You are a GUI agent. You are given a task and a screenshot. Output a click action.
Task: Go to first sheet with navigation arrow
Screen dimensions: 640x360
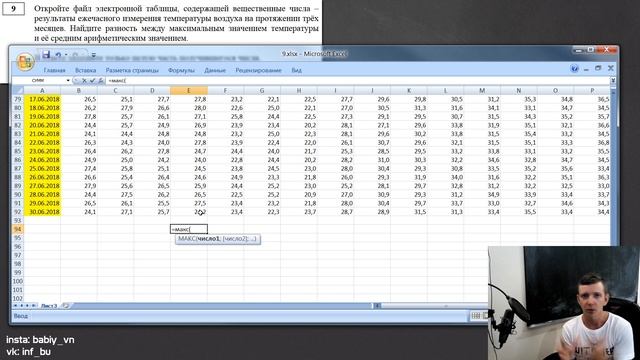(16, 306)
